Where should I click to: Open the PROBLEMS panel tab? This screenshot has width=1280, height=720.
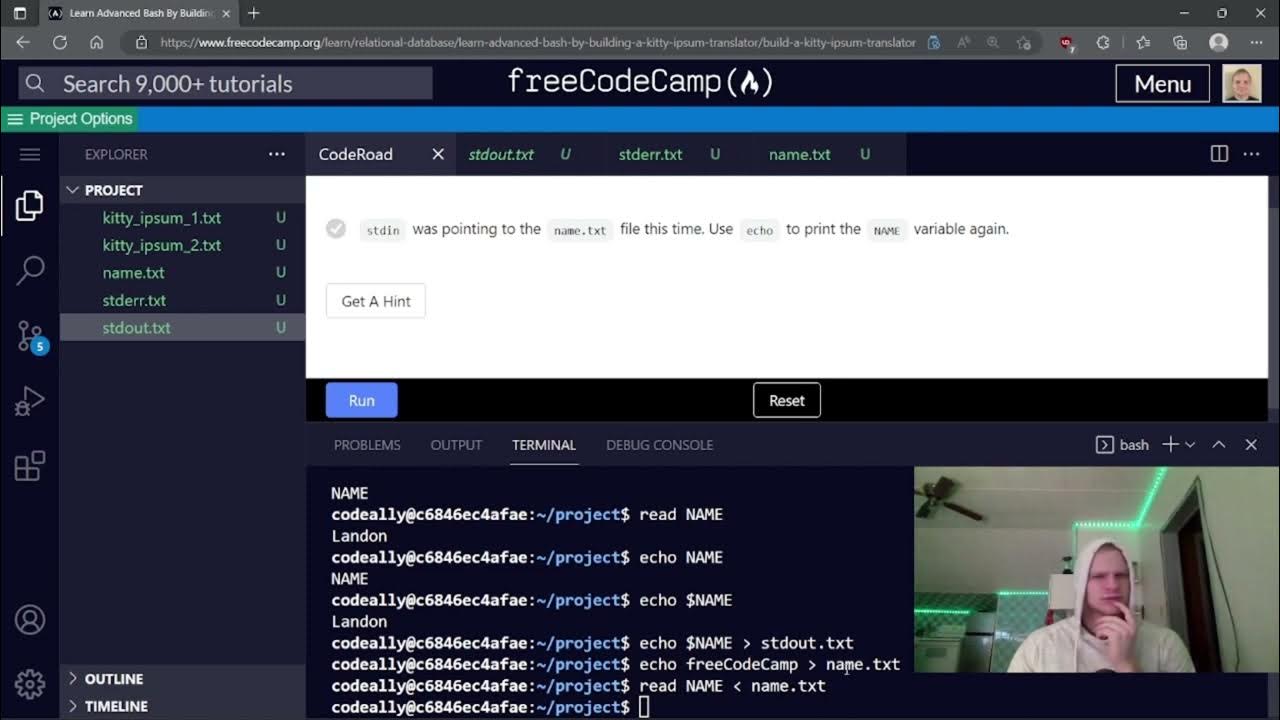(367, 445)
